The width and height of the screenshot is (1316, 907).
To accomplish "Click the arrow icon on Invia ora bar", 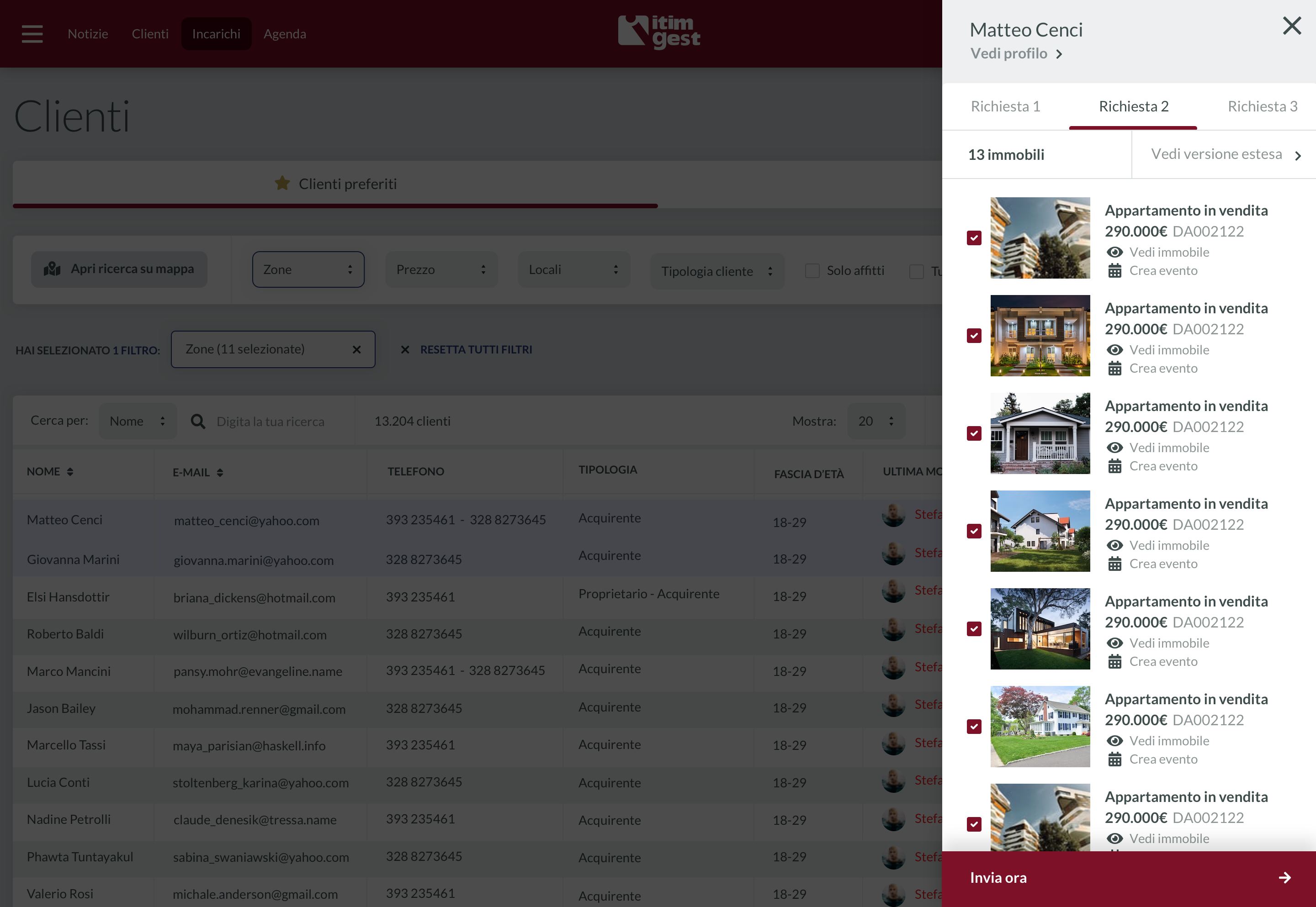I will 1285,878.
